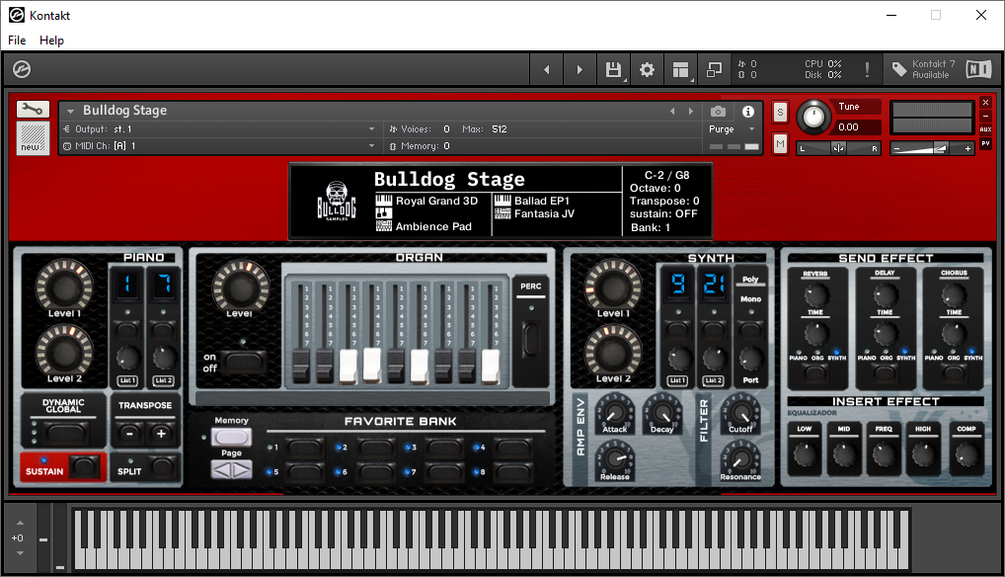
Task: Click the Memory page right arrow
Action: 241,471
